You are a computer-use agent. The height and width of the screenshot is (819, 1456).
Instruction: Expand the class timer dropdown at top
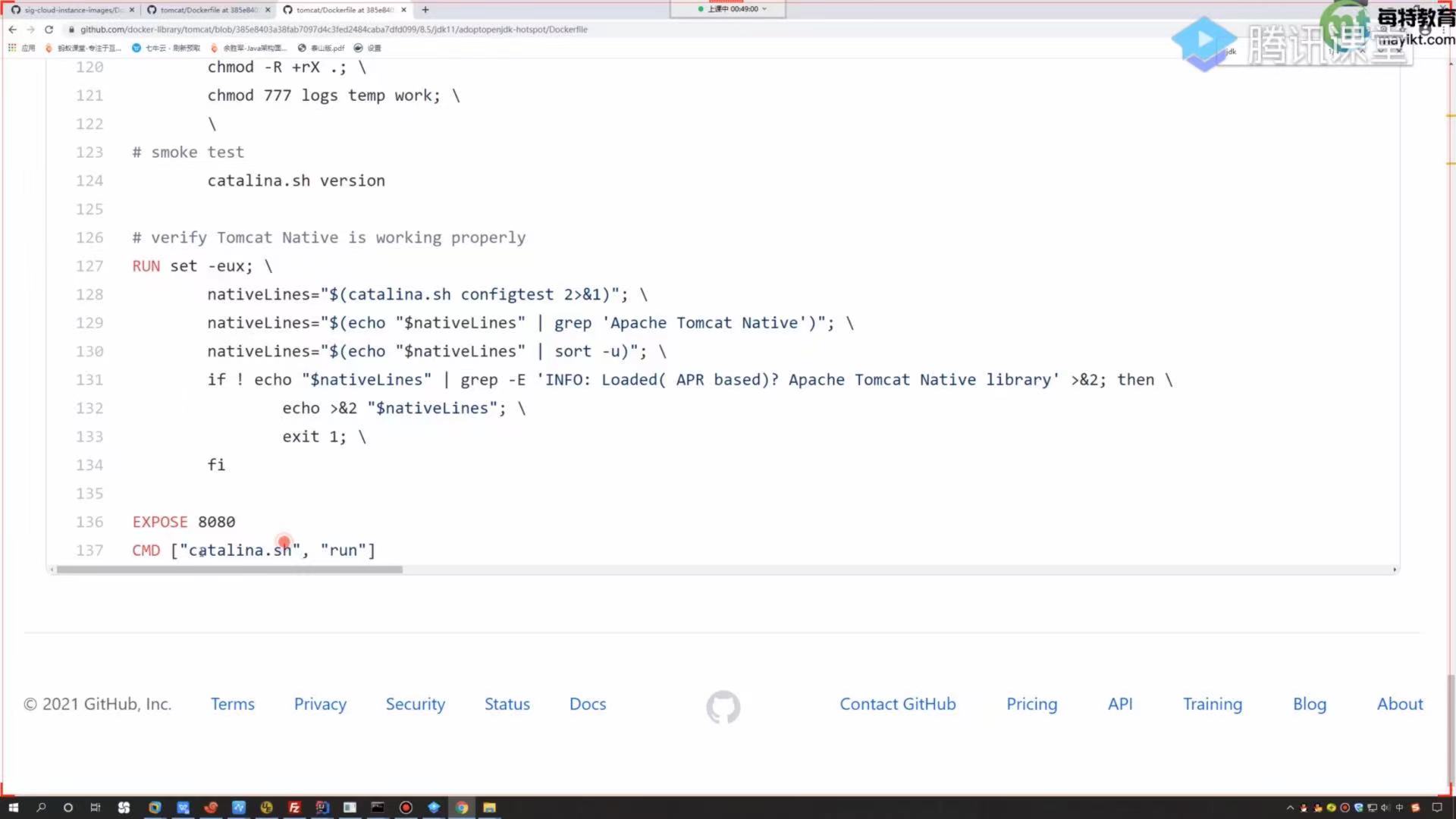tap(764, 9)
